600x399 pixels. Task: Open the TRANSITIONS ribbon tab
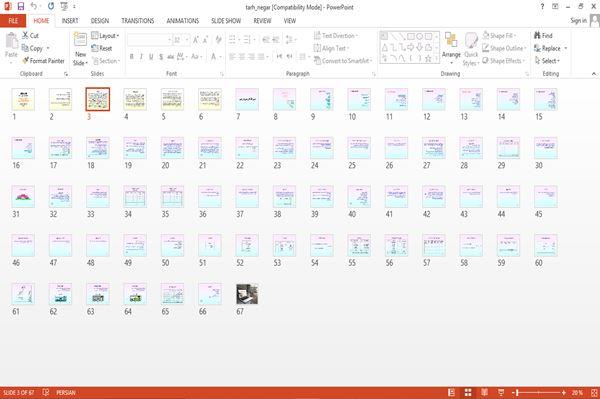(x=137, y=21)
